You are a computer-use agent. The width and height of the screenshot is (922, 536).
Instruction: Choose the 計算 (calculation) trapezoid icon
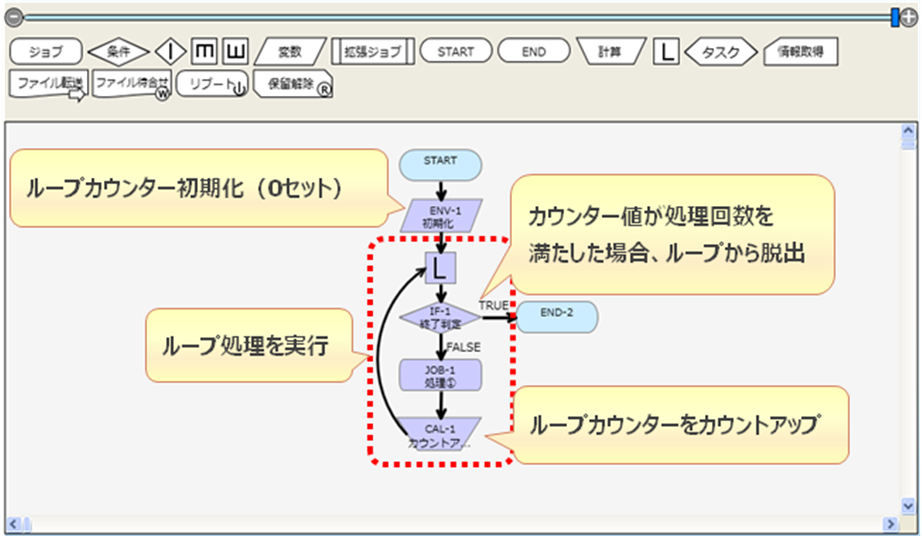[610, 52]
